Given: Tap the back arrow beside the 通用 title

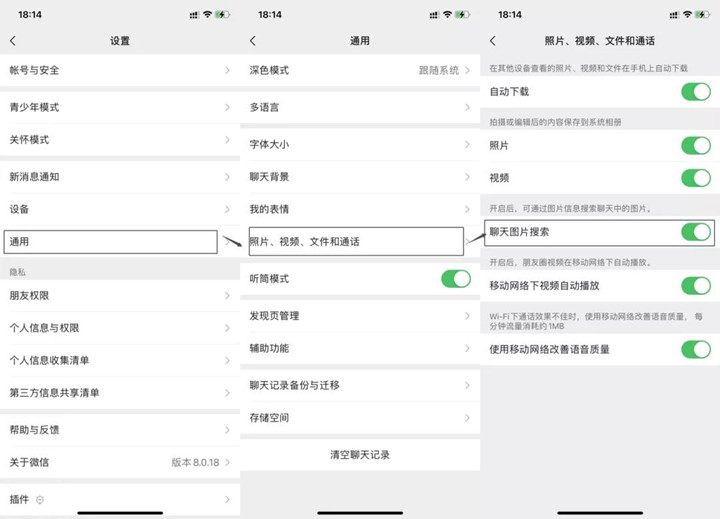Looking at the screenshot, I should click(253, 41).
